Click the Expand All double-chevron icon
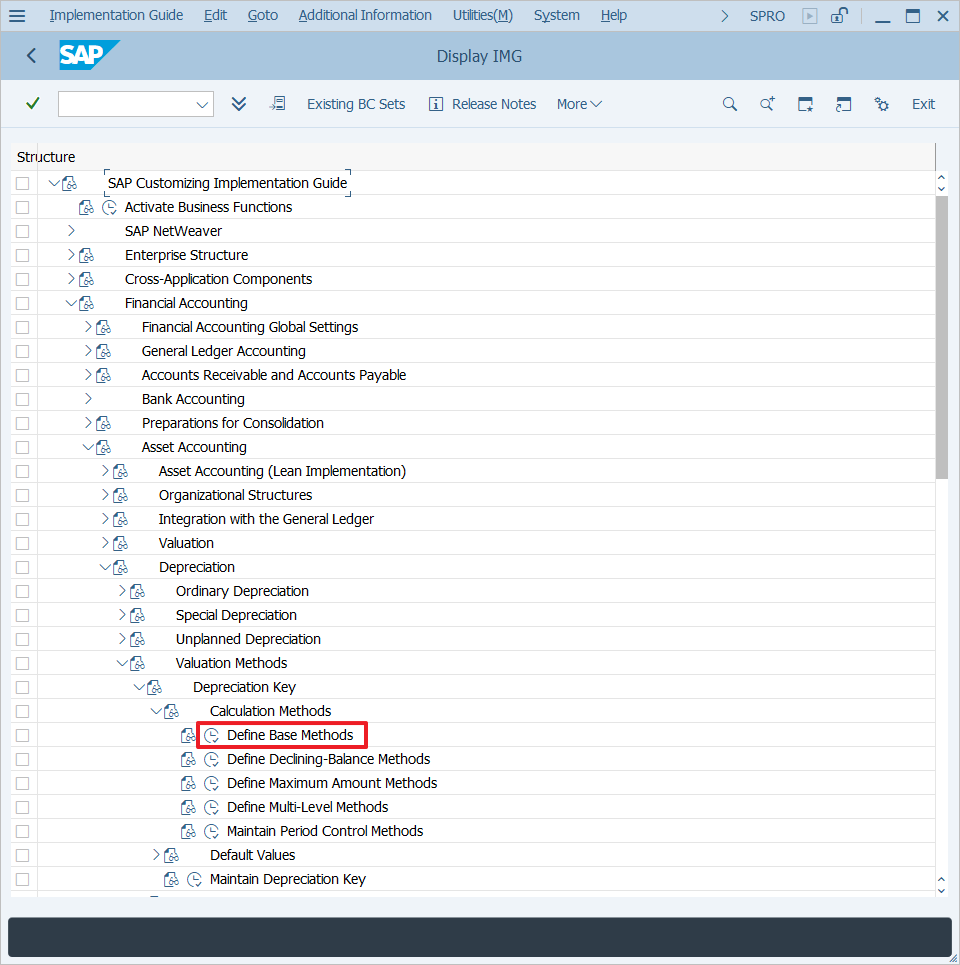Image resolution: width=960 pixels, height=965 pixels. coord(239,103)
